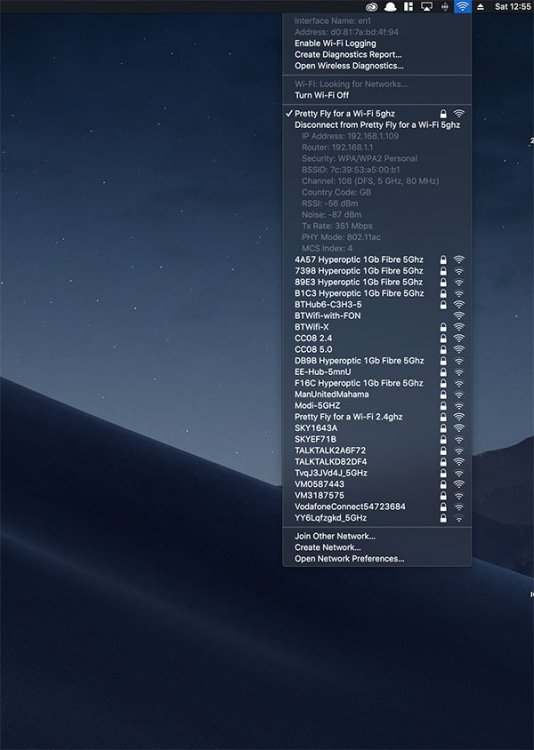Click weak signal icon on YY6Lqfzgkd_5GHz row
Image resolution: width=534 pixels, height=750 pixels.
[459, 518]
